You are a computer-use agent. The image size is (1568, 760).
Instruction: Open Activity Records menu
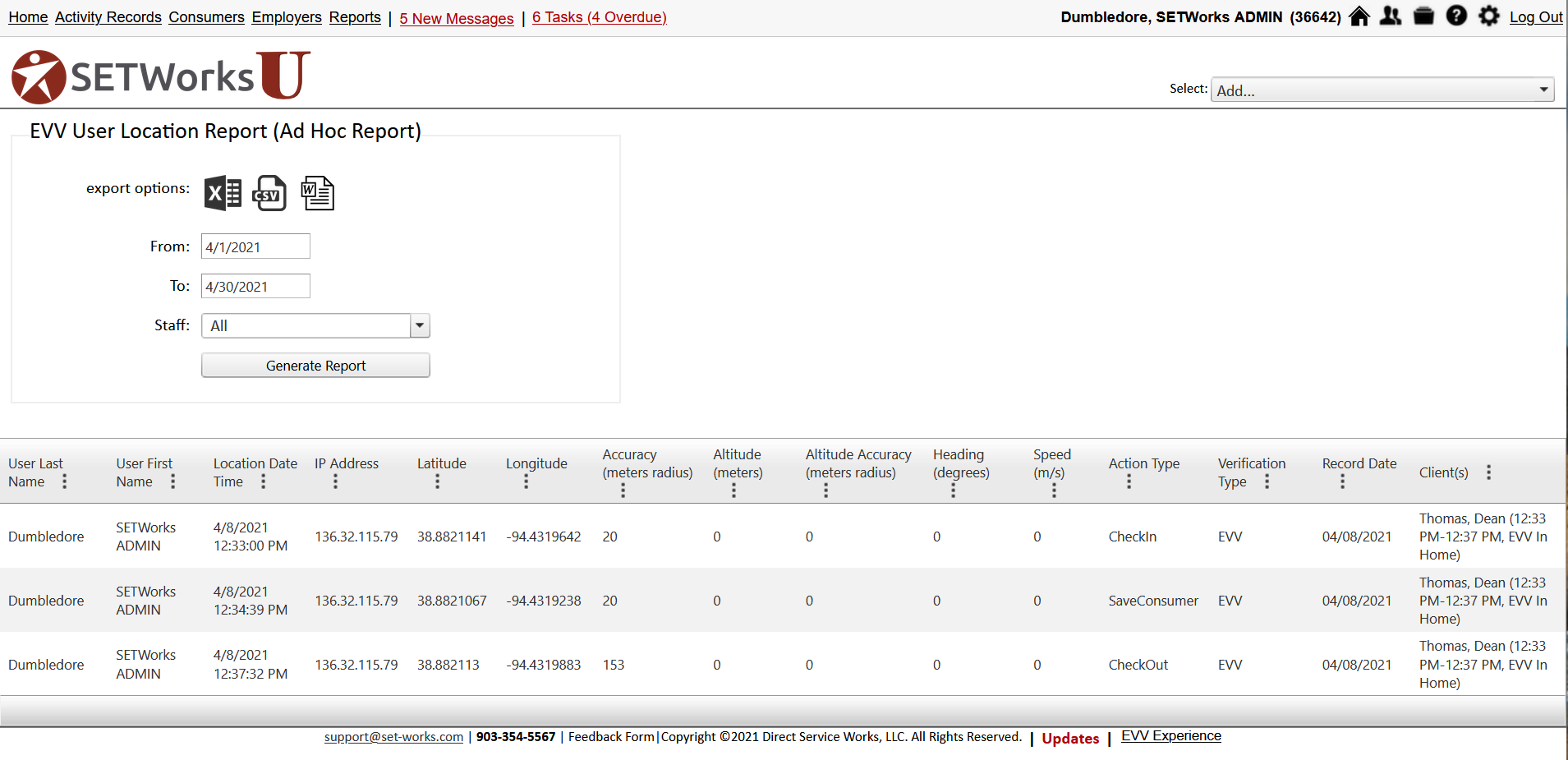(x=108, y=17)
